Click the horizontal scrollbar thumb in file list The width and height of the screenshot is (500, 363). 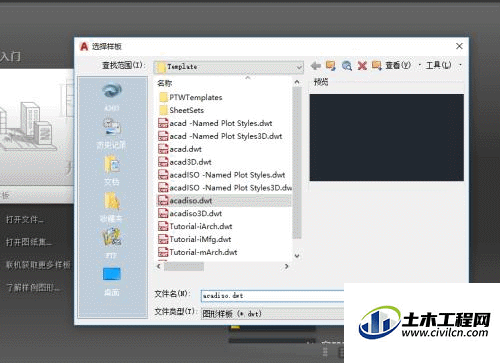184,266
